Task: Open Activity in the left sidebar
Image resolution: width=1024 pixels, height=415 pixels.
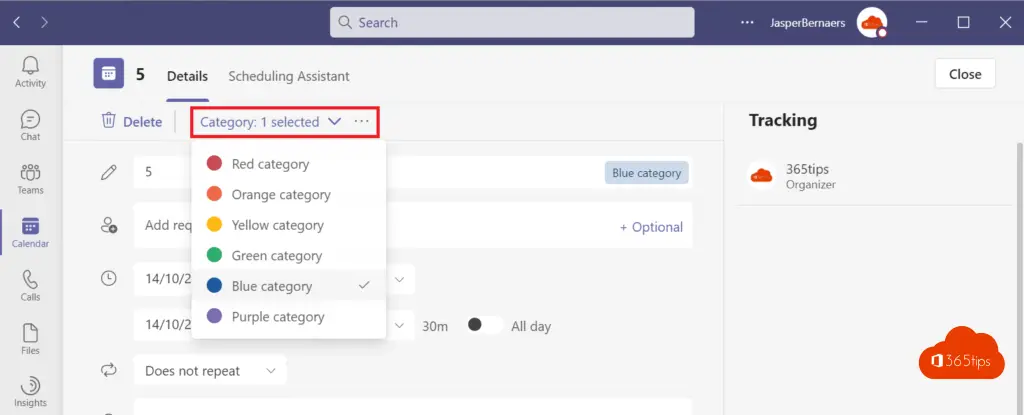Action: [x=30, y=71]
